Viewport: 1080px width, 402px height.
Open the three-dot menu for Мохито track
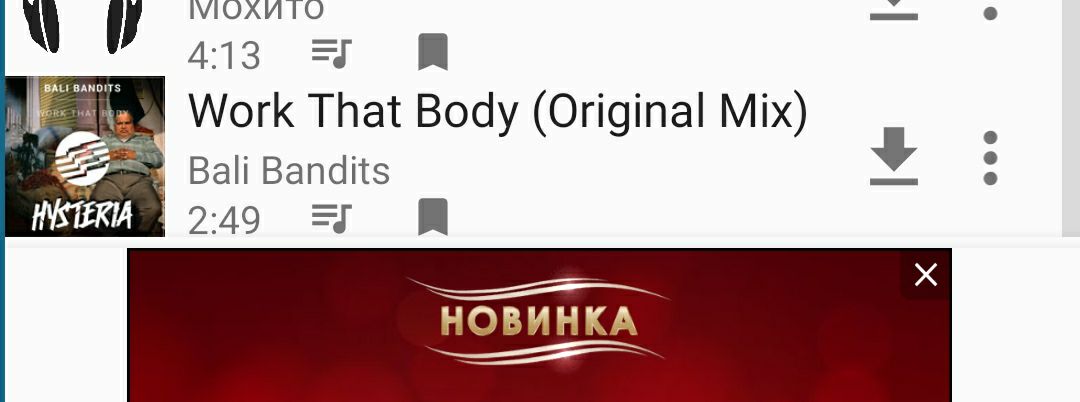coord(990,10)
